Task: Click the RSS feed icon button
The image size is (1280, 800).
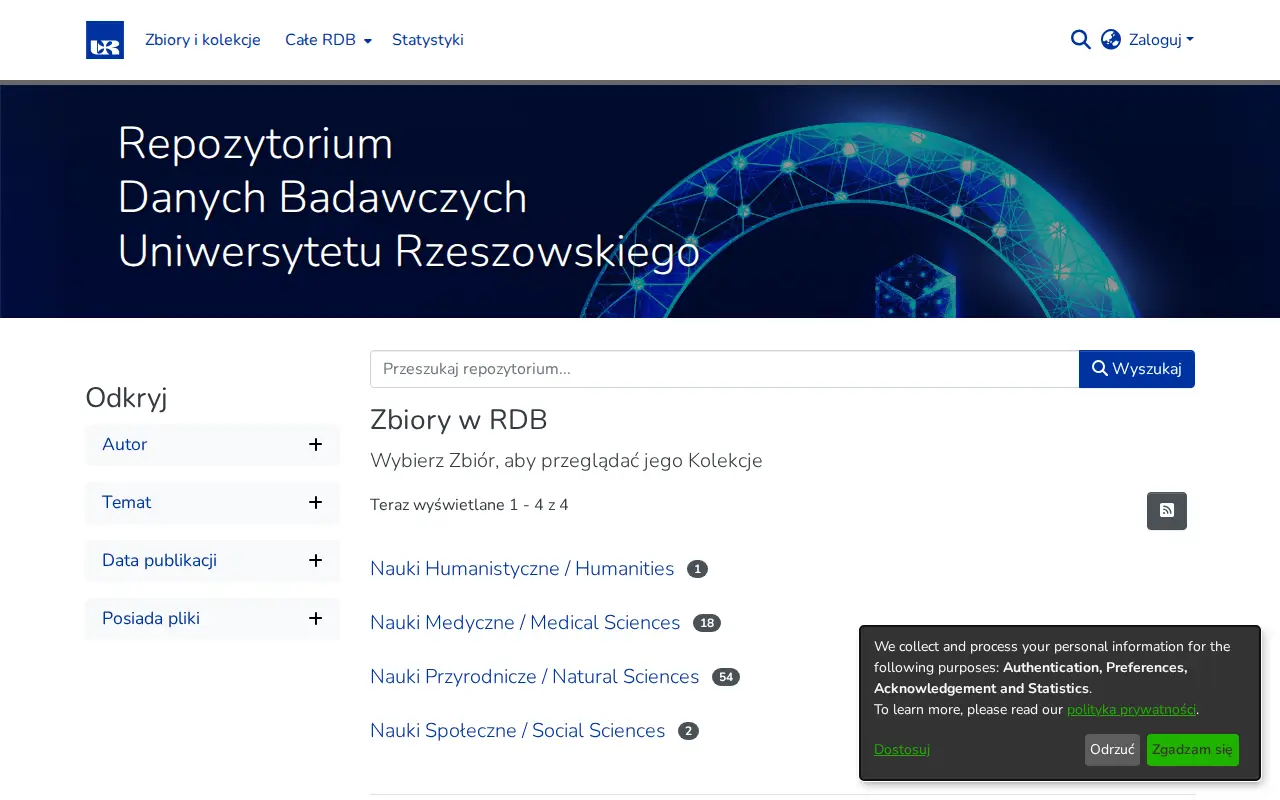Action: (x=1167, y=511)
